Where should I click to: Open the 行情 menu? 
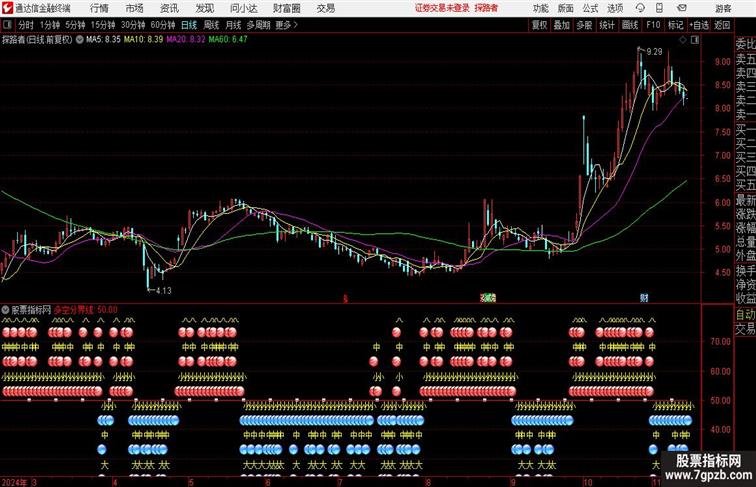(99, 8)
